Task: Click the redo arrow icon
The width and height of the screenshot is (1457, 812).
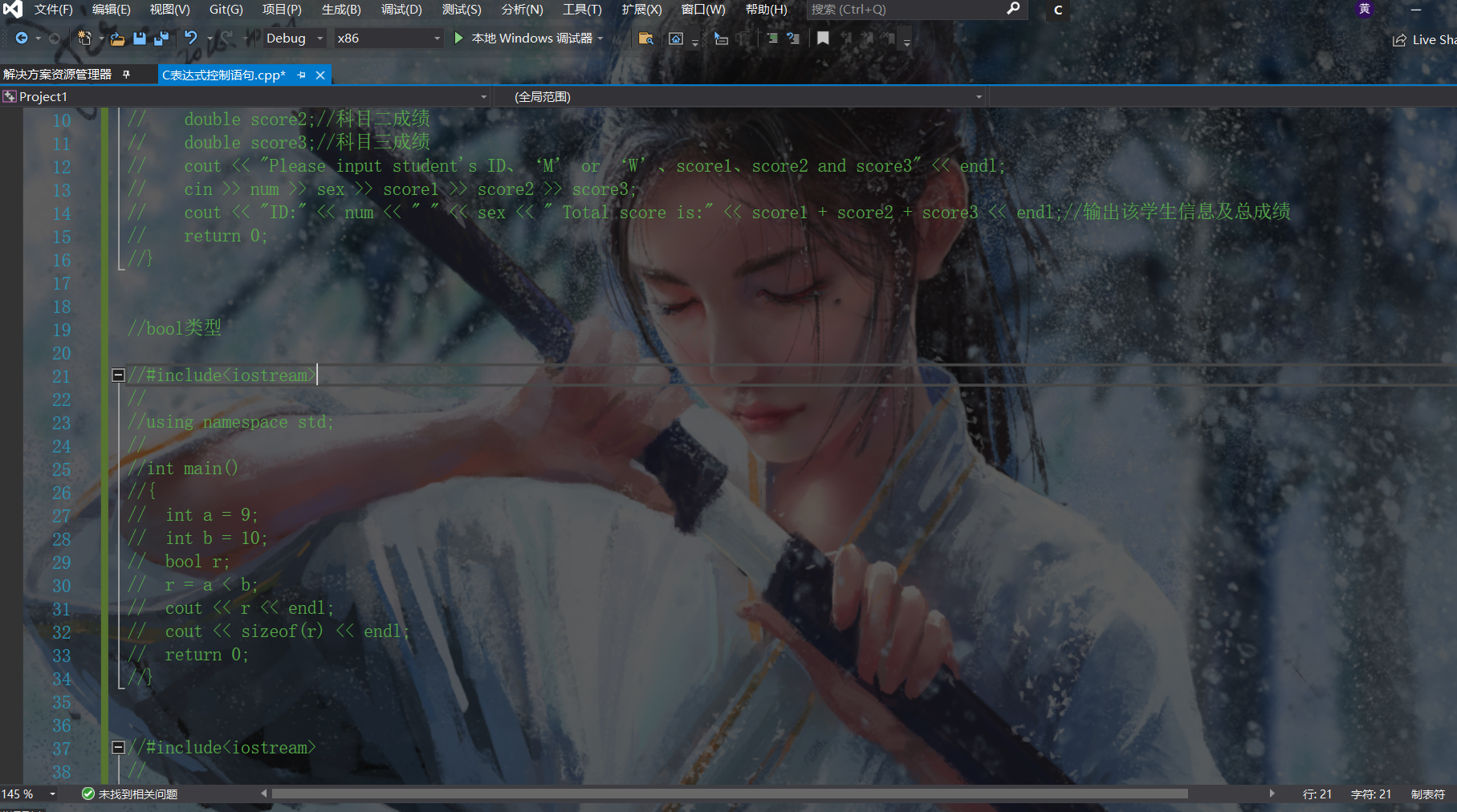Action: tap(228, 39)
